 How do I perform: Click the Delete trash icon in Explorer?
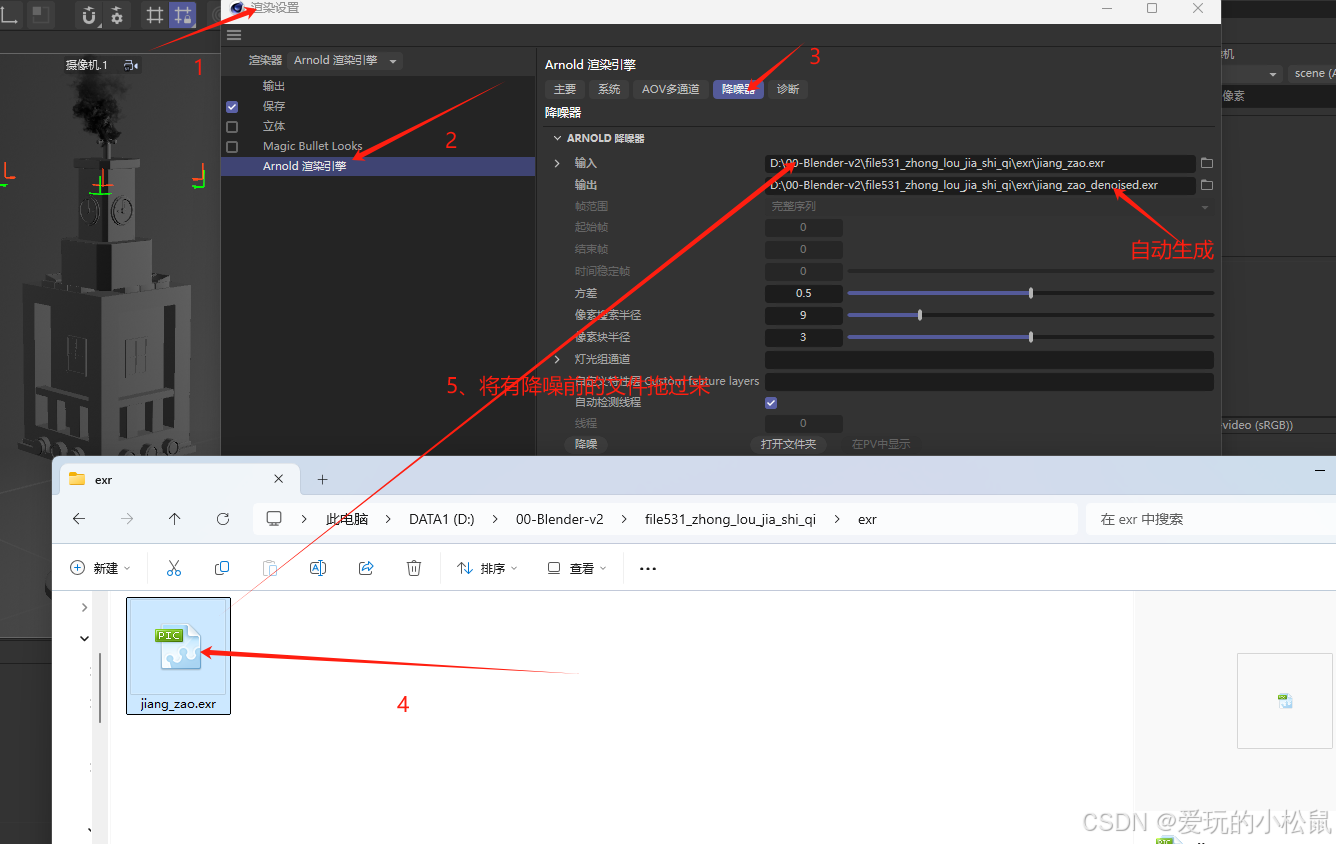[x=414, y=568]
